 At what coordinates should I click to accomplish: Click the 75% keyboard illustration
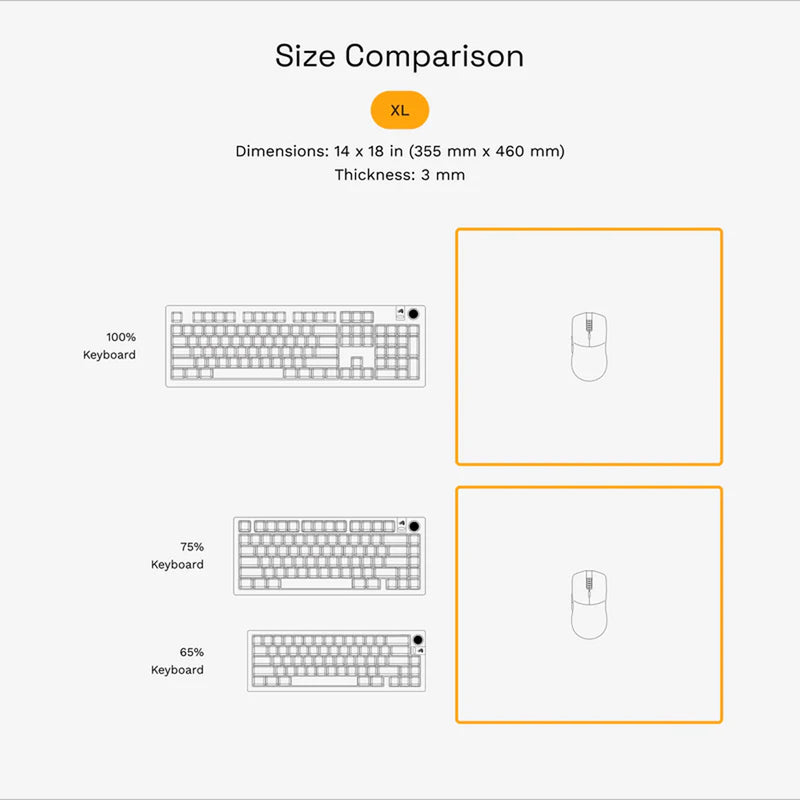(x=330, y=556)
